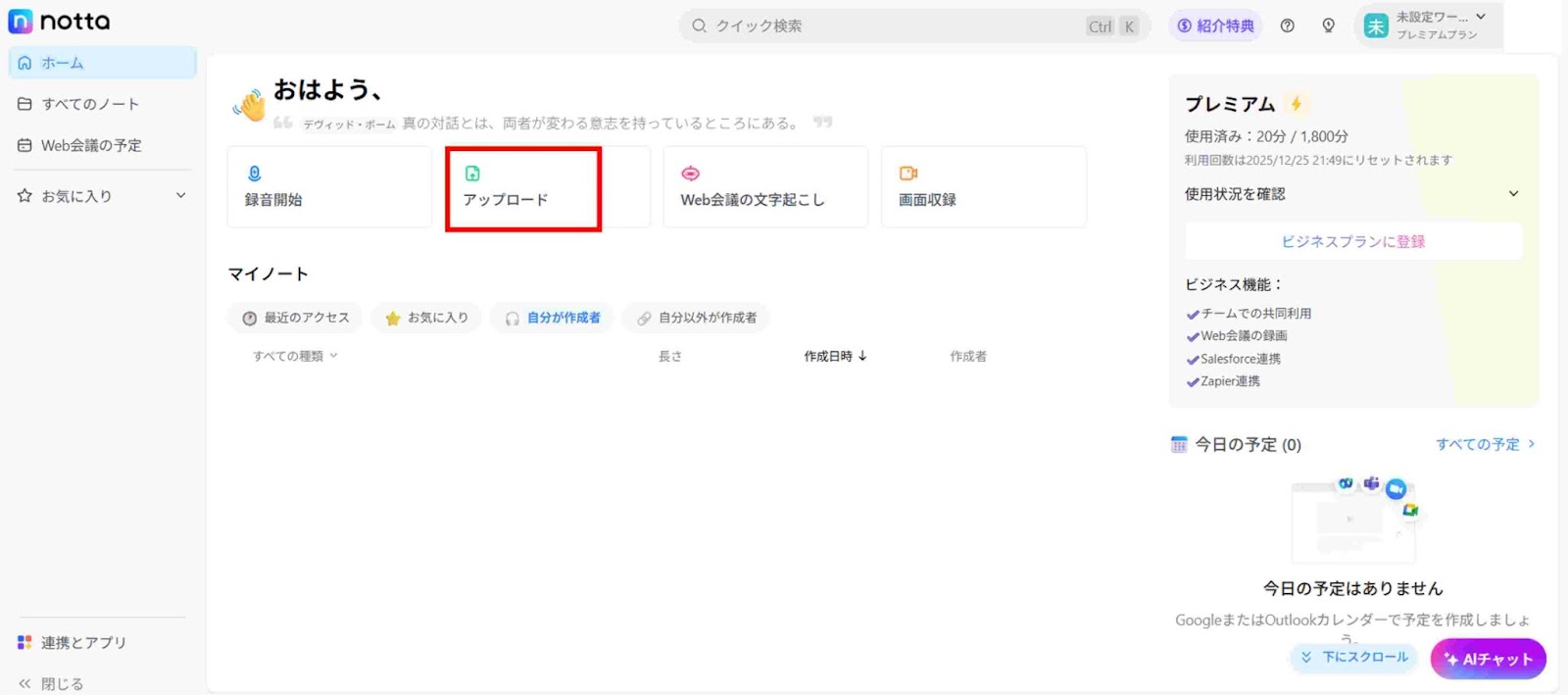Open the 画面収録 screen recording card
This screenshot has height=695, width=1568.
pyautogui.click(x=984, y=187)
